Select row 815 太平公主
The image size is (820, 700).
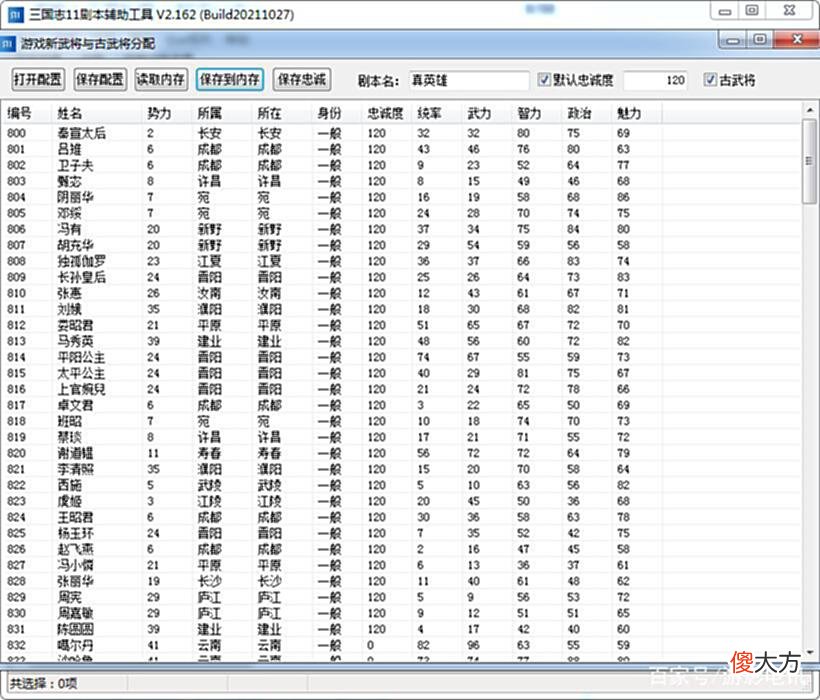click(402, 373)
